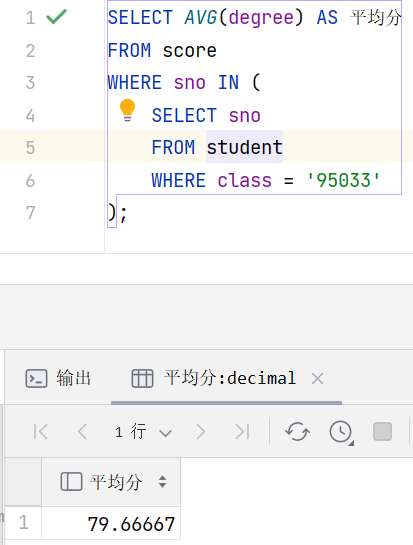Viewport: 413px width, 545px height.
Task: Go to previous page of results
Action: [x=82, y=432]
